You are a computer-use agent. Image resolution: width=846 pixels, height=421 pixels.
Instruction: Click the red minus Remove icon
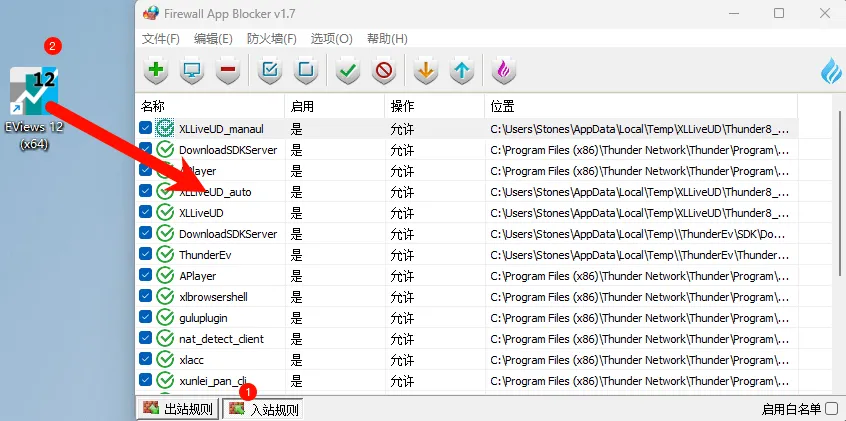click(x=228, y=70)
